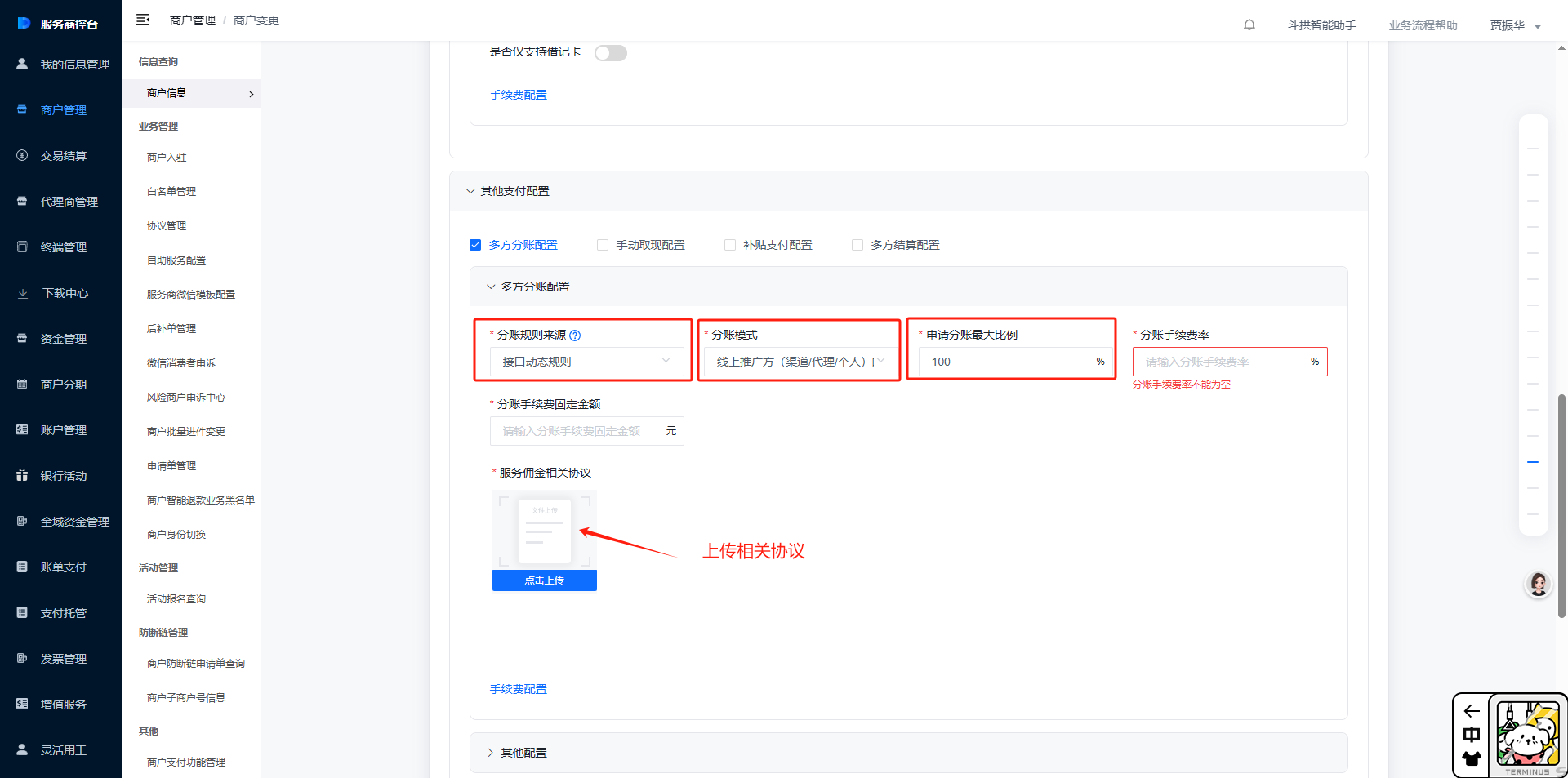Click the 分账手续费率 input field
This screenshot has height=778, width=1568.
tap(1221, 362)
